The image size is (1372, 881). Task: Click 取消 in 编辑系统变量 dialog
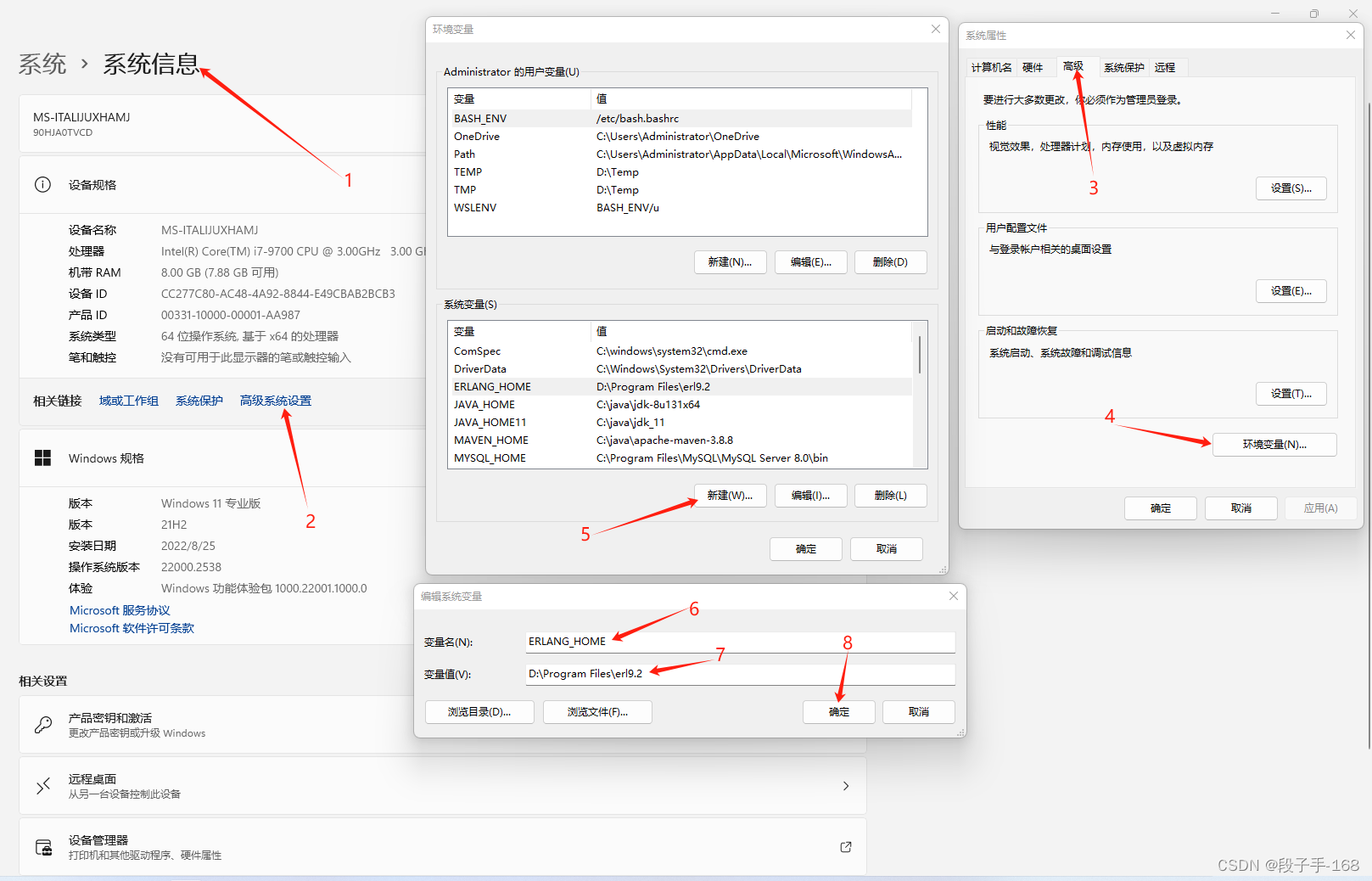point(918,712)
